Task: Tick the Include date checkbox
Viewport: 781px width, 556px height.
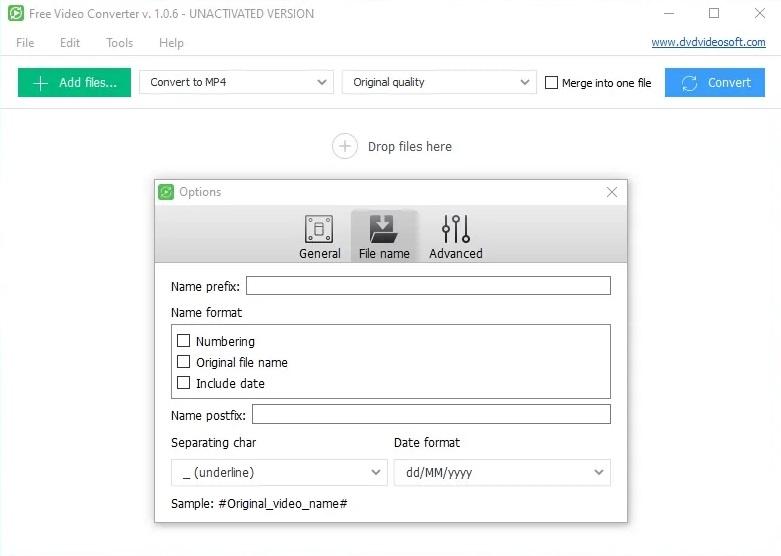Action: 183,383
